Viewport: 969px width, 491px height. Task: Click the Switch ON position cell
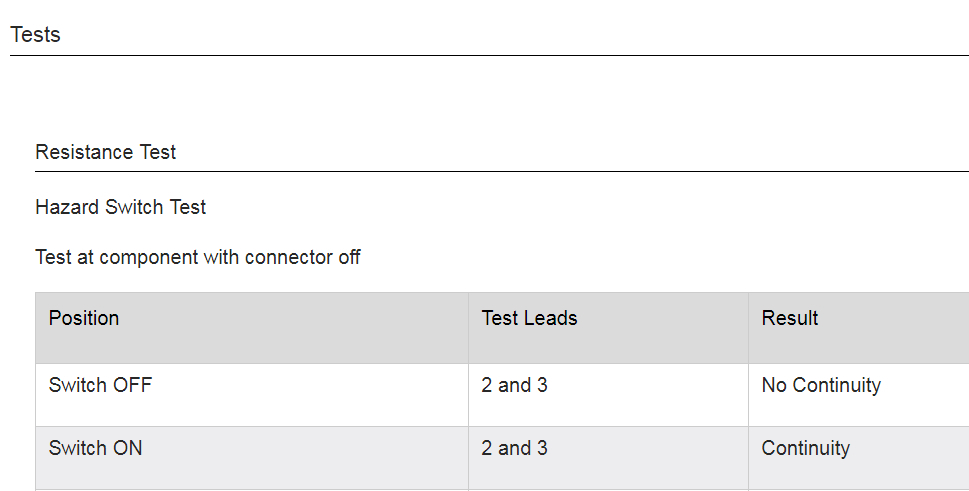tap(95, 449)
